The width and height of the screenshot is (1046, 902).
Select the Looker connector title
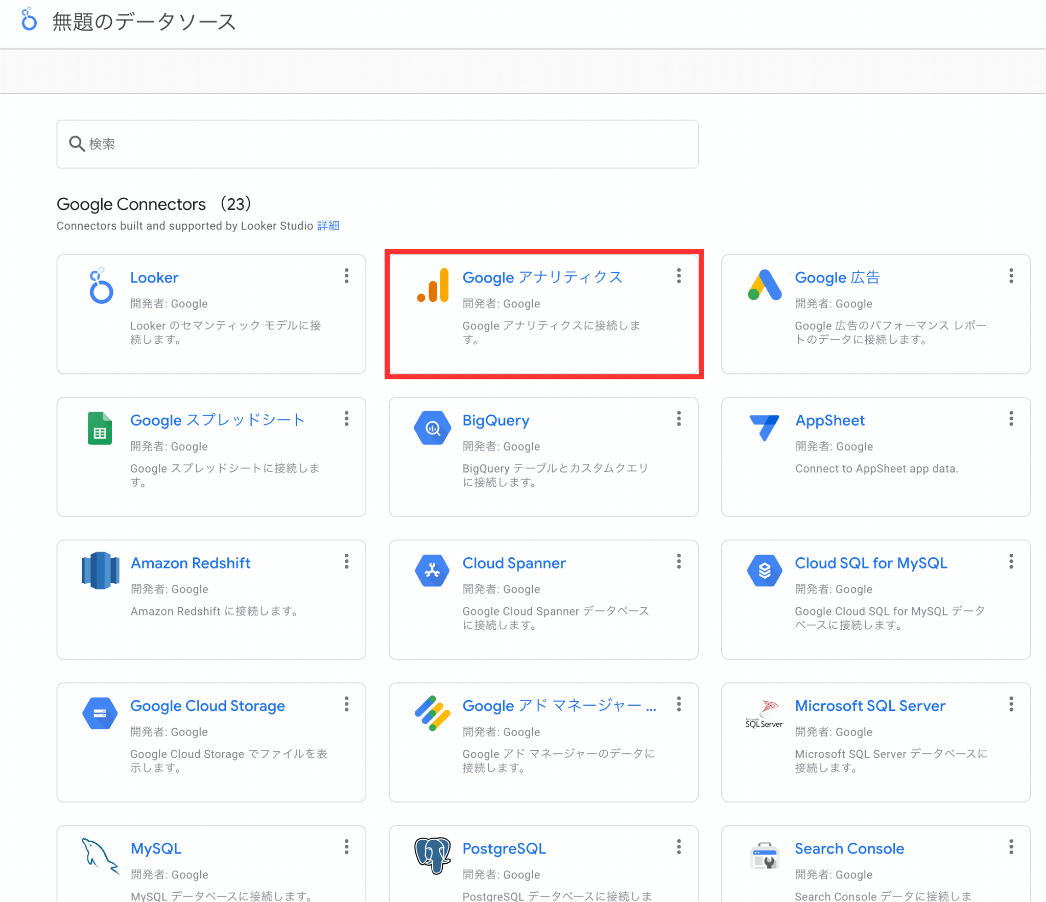tap(154, 278)
